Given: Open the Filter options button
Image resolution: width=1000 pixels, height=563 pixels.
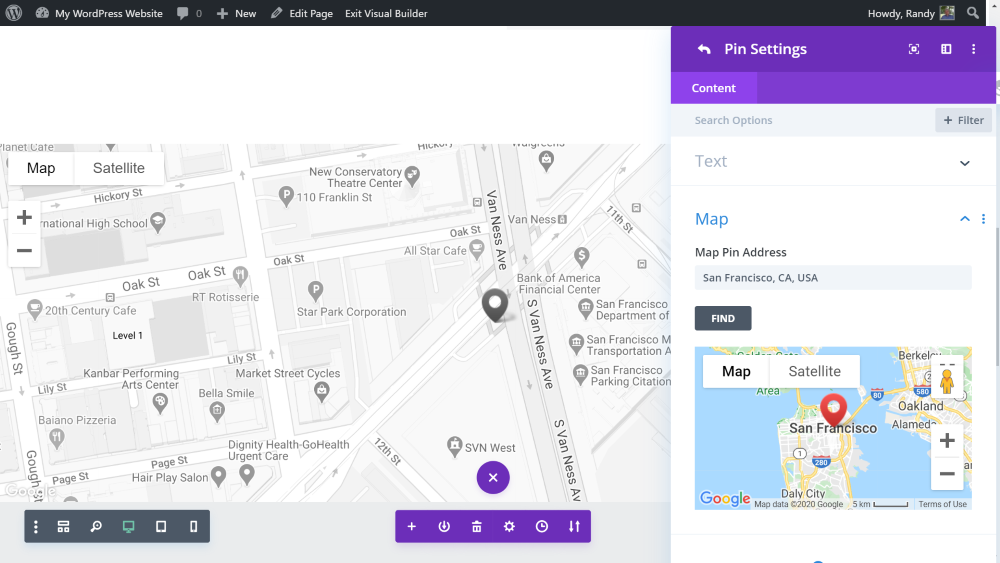Looking at the screenshot, I should (x=963, y=120).
